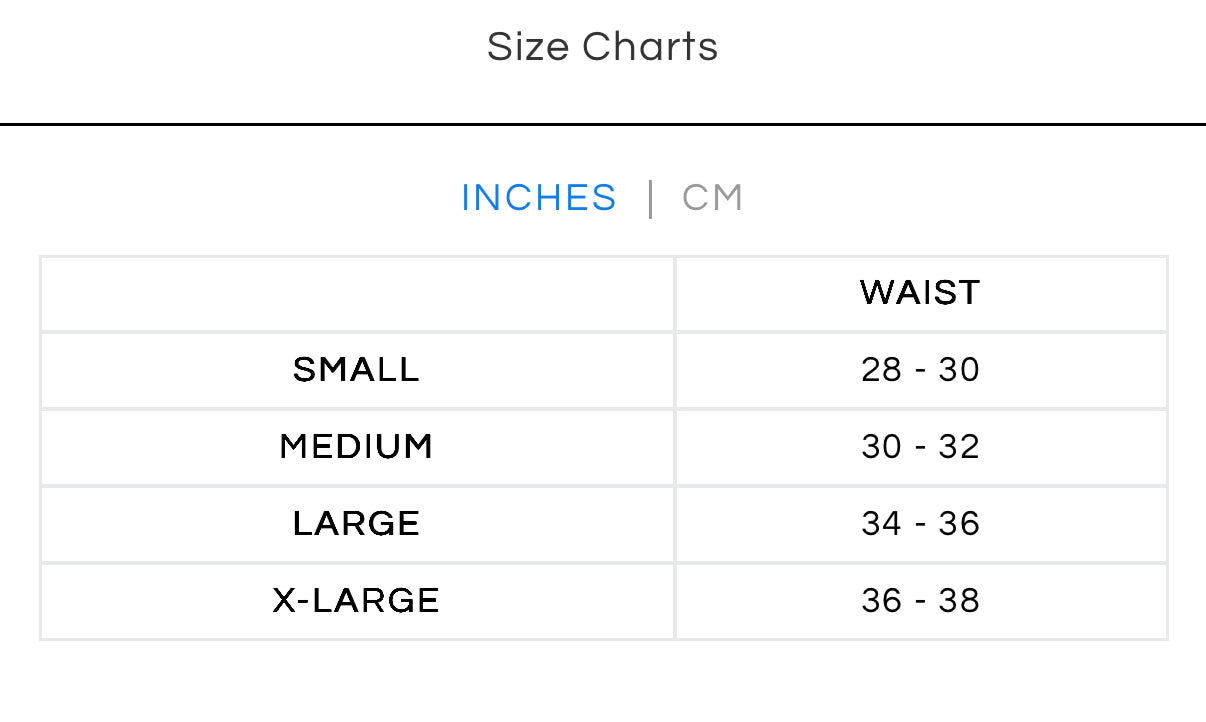The width and height of the screenshot is (1206, 722).
Task: Click the separator bar between INCHES and CM
Action: click(651, 198)
